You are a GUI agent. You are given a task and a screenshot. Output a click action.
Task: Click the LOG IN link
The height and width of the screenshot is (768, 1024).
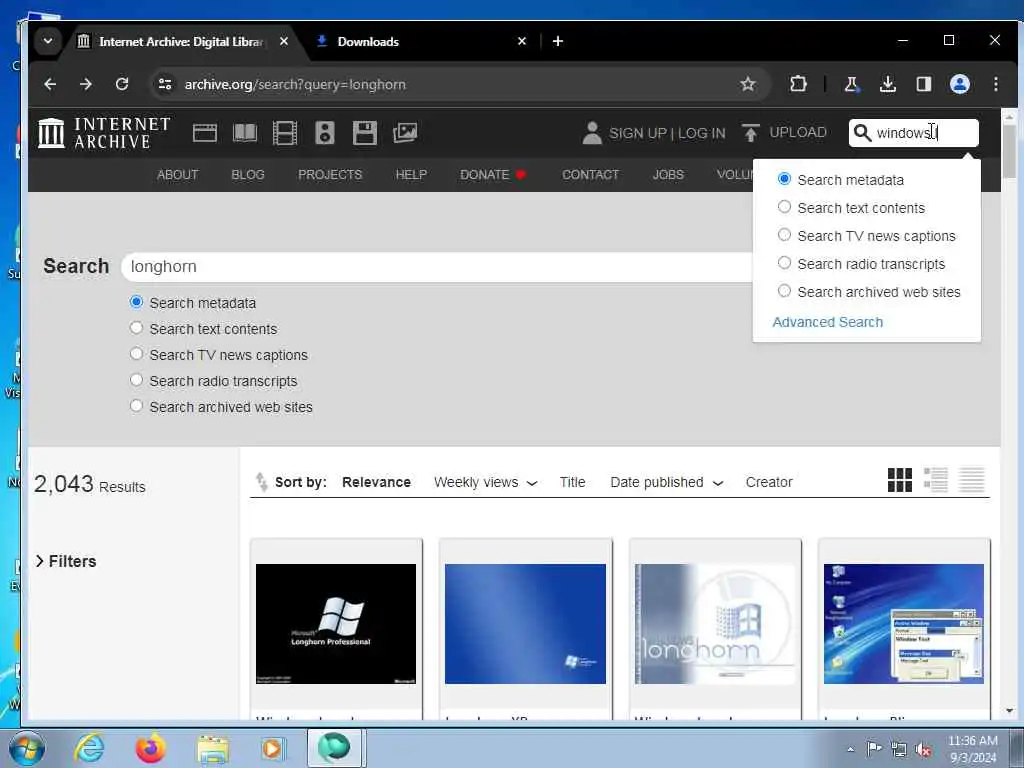point(701,133)
